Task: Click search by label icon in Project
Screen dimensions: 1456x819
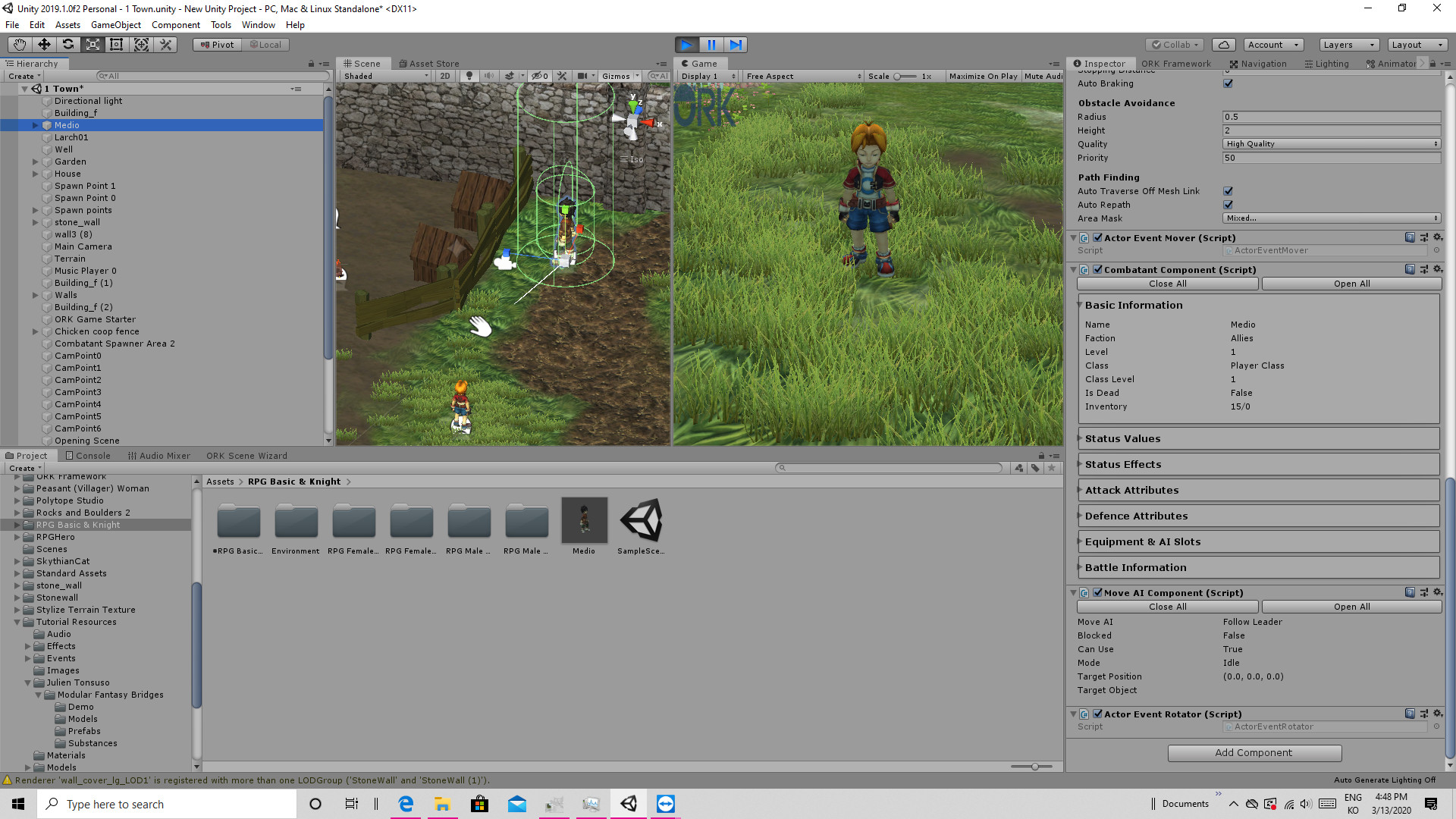Action: (x=1035, y=468)
